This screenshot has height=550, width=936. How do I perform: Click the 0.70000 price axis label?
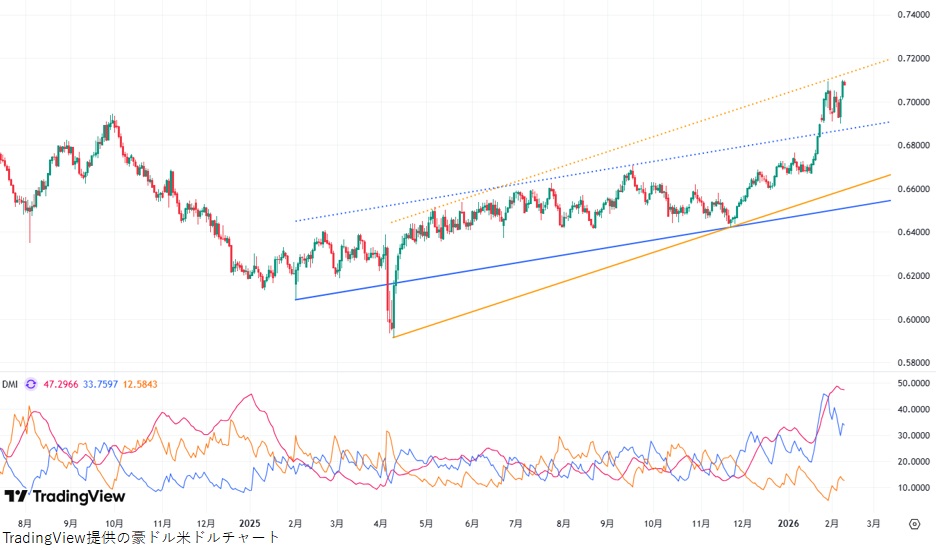(x=911, y=102)
